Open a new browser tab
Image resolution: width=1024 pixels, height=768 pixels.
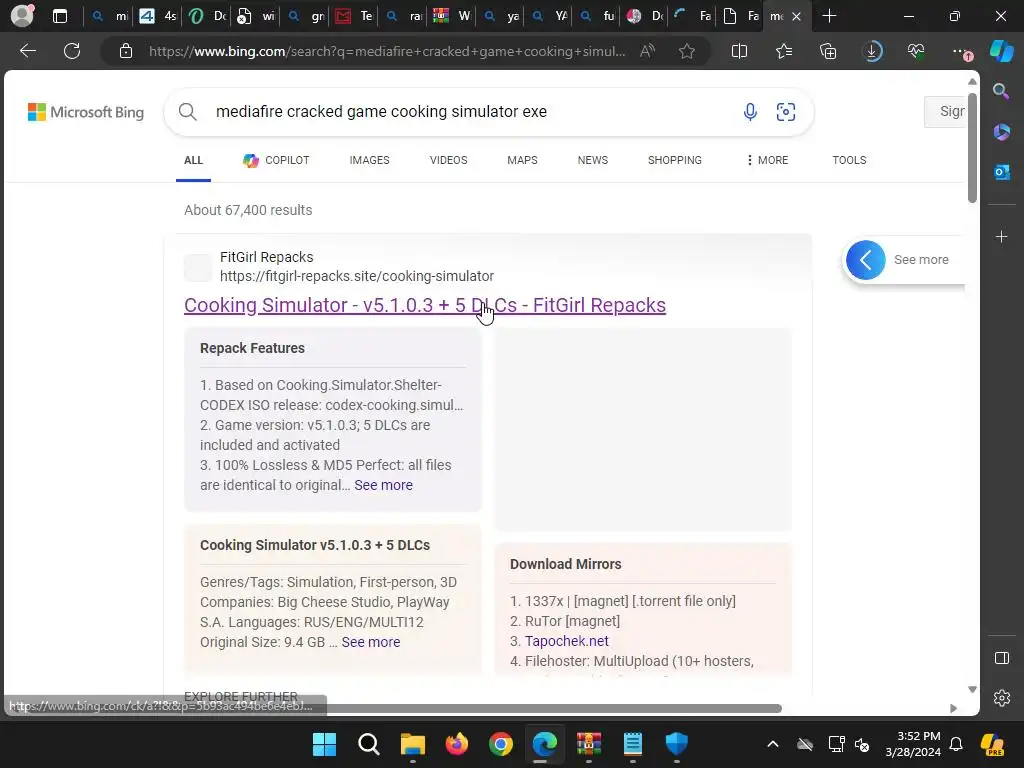829,16
